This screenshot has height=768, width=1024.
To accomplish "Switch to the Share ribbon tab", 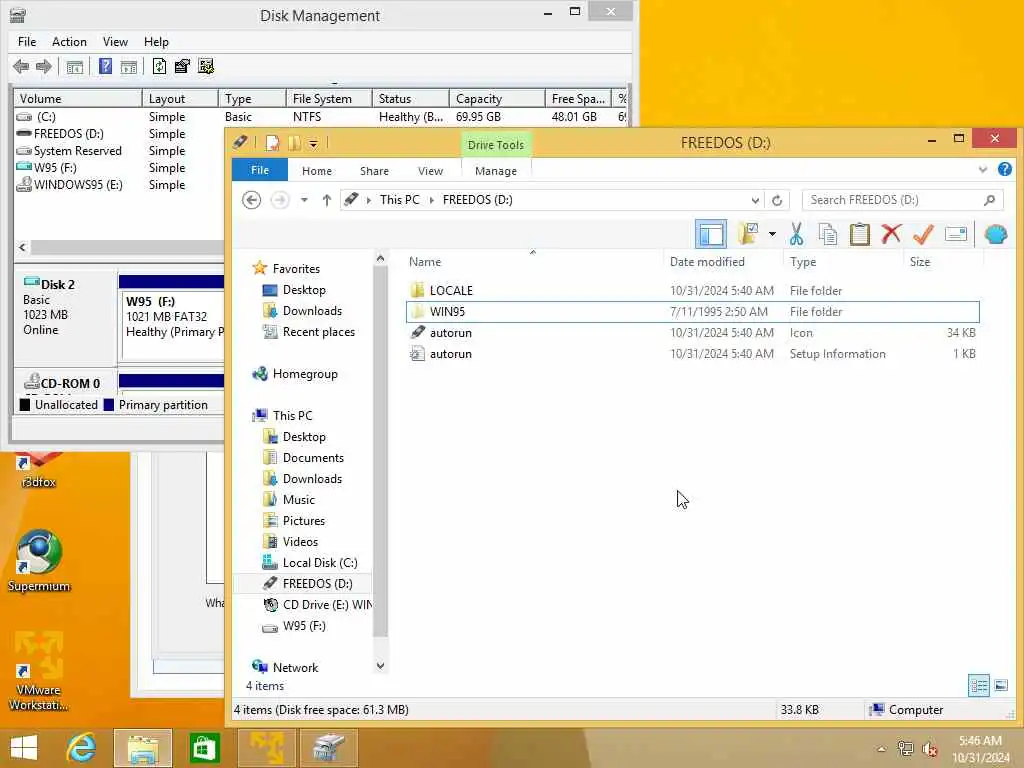I will click(374, 170).
